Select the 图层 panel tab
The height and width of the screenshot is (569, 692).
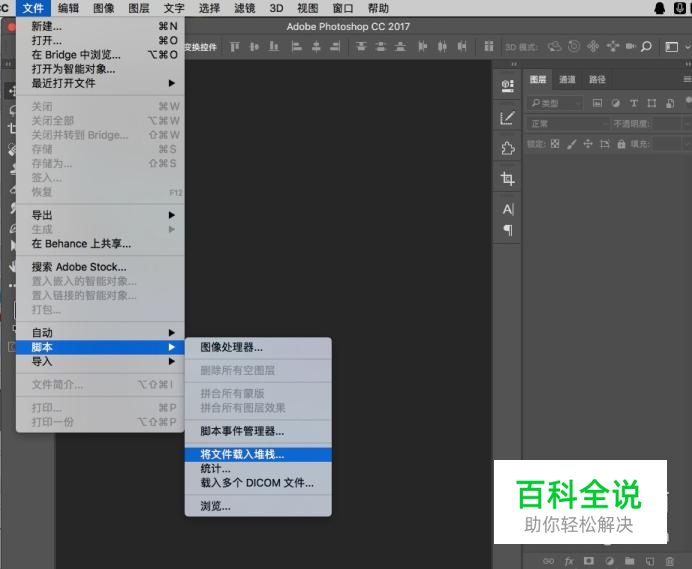(x=538, y=79)
